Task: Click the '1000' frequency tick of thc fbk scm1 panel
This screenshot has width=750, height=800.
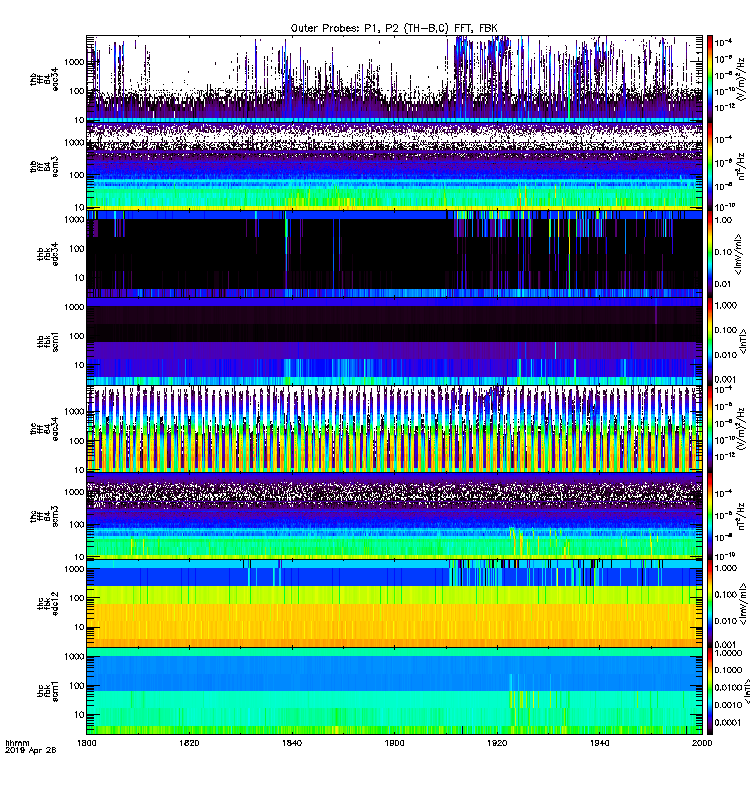Action: 74,657
